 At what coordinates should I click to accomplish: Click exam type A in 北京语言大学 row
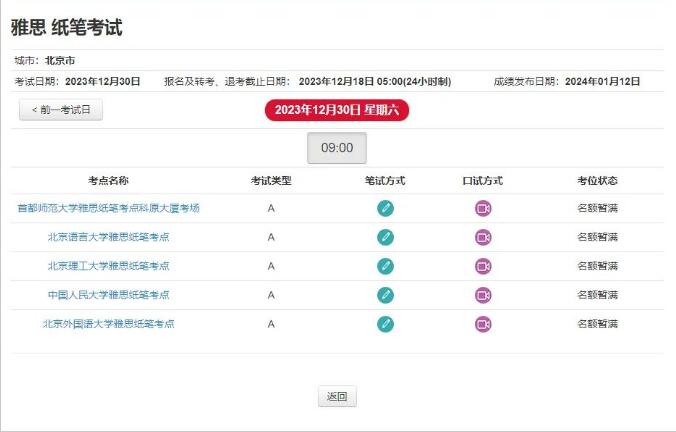click(x=271, y=237)
